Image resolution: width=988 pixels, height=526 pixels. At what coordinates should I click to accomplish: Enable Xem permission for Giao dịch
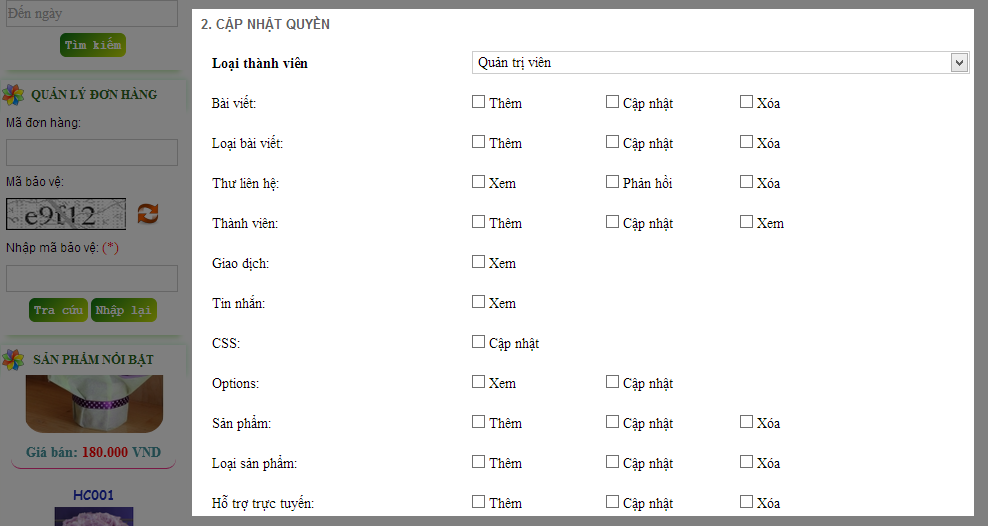tap(478, 261)
